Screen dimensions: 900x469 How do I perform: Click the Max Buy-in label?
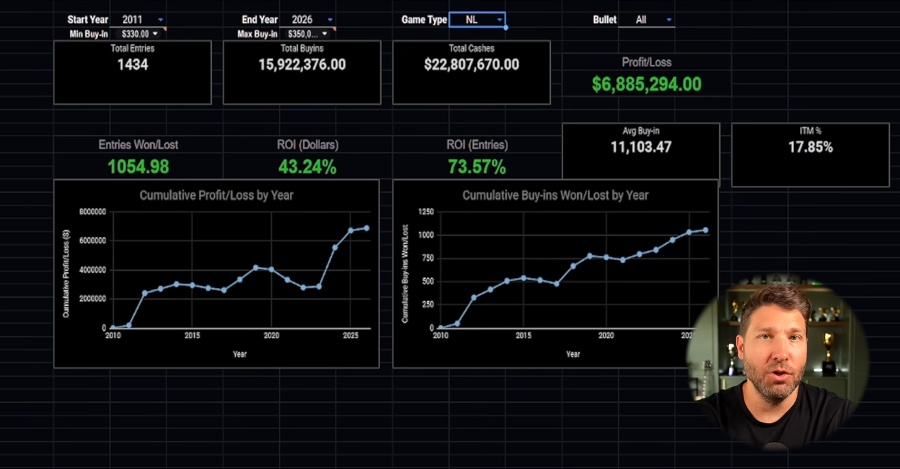pos(257,34)
